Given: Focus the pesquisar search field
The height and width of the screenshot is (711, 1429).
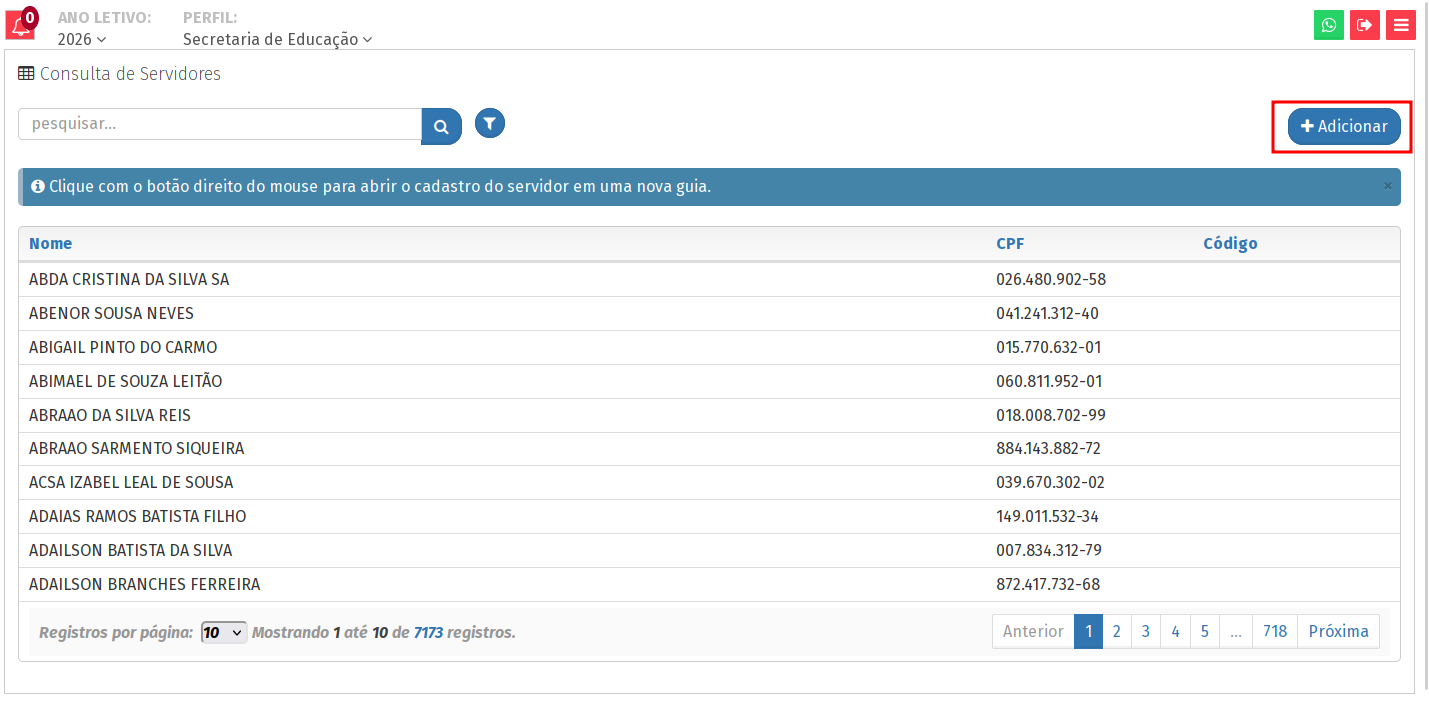Looking at the screenshot, I should (x=220, y=125).
